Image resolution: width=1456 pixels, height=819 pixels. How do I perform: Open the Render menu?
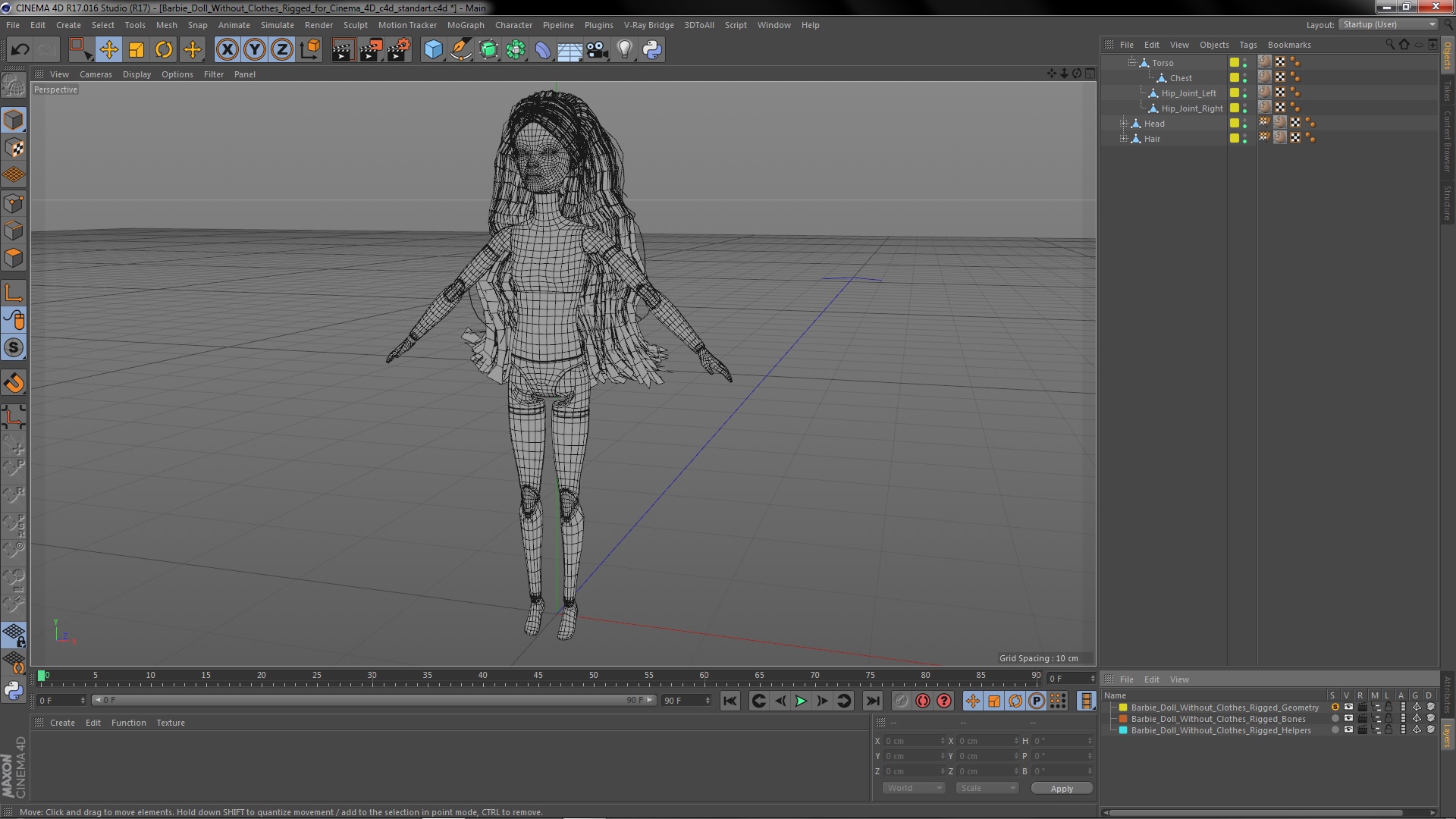tap(319, 24)
